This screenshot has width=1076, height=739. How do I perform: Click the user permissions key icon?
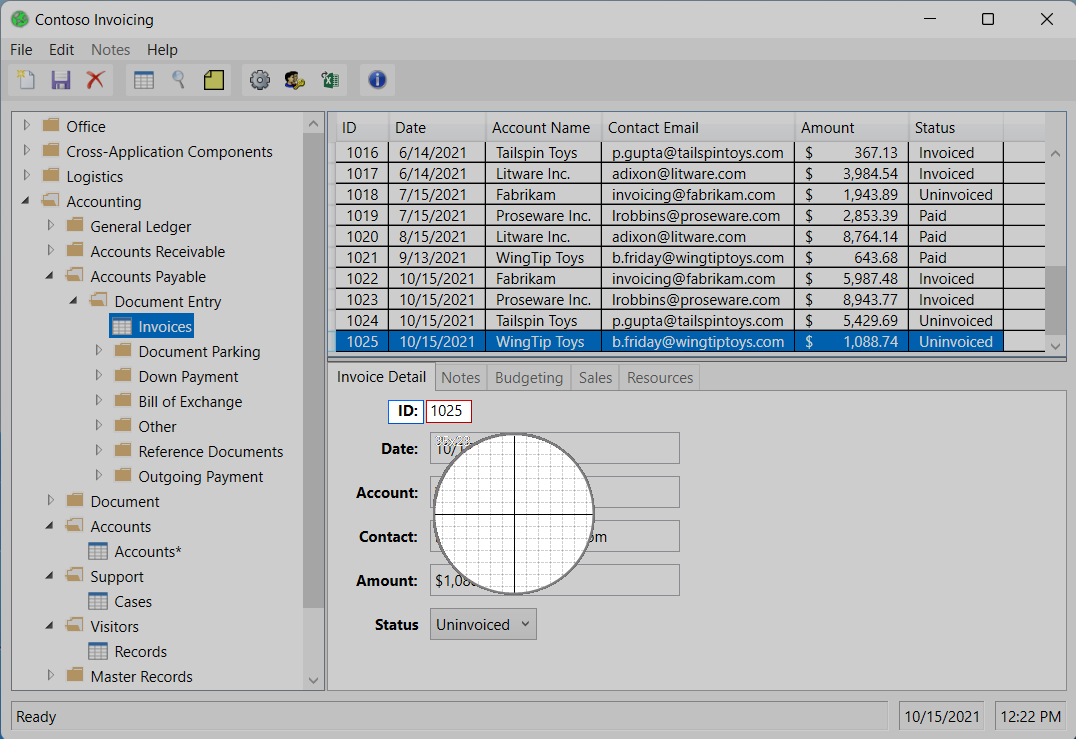[295, 80]
